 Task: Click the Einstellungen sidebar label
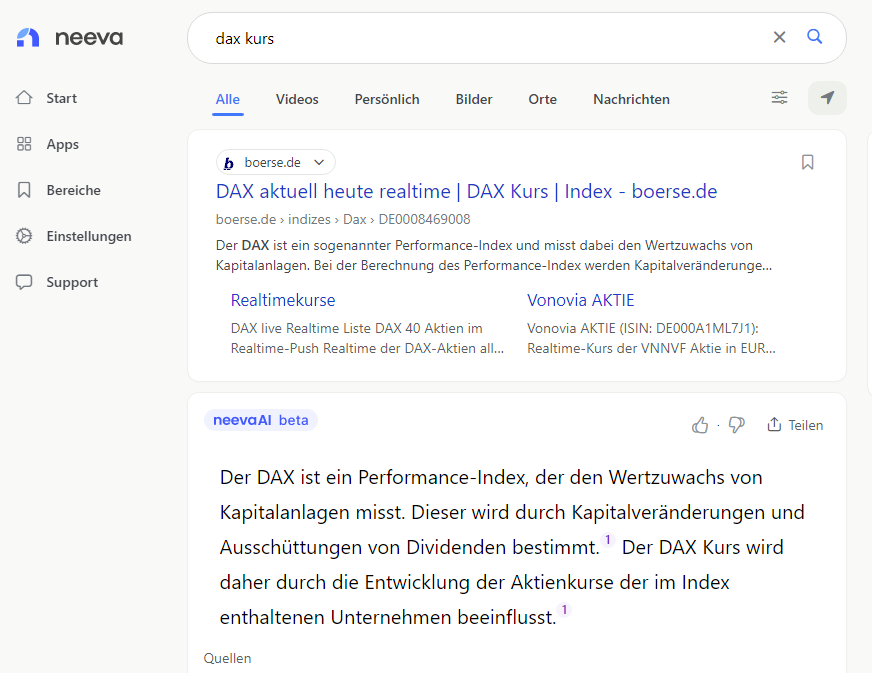(89, 236)
